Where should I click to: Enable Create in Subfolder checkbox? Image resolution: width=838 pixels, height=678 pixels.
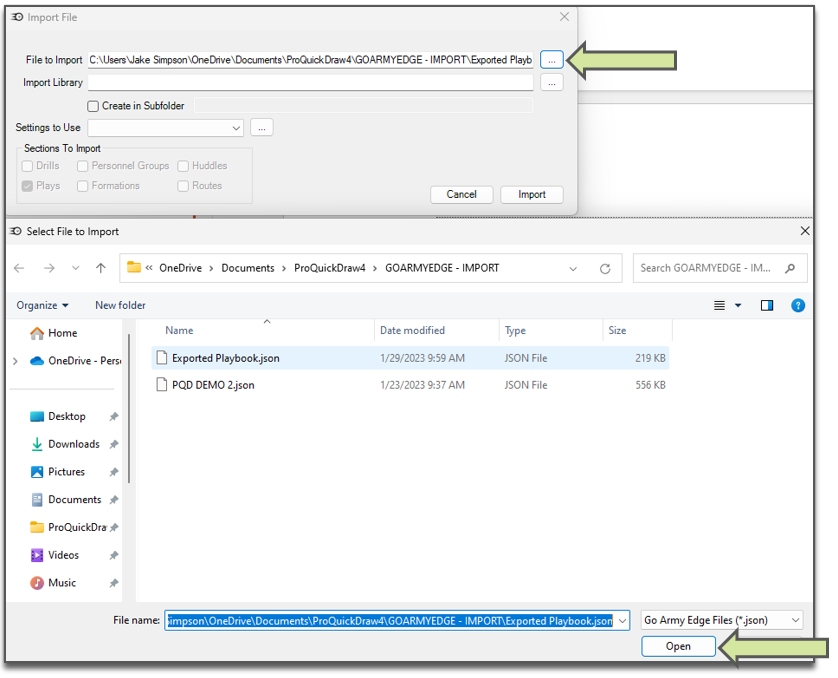[93, 106]
